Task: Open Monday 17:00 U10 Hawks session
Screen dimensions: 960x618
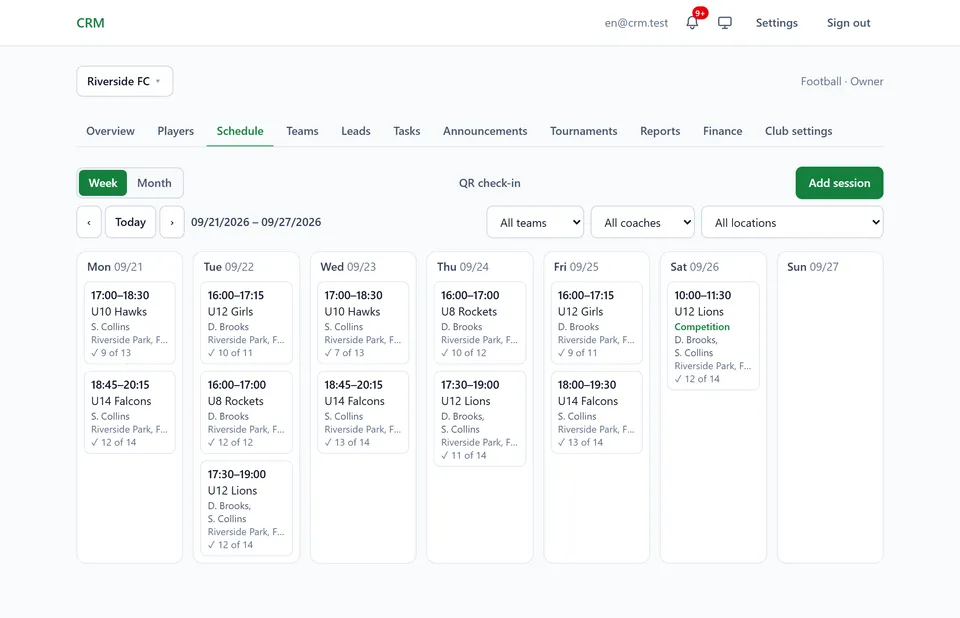Action: [x=130, y=323]
